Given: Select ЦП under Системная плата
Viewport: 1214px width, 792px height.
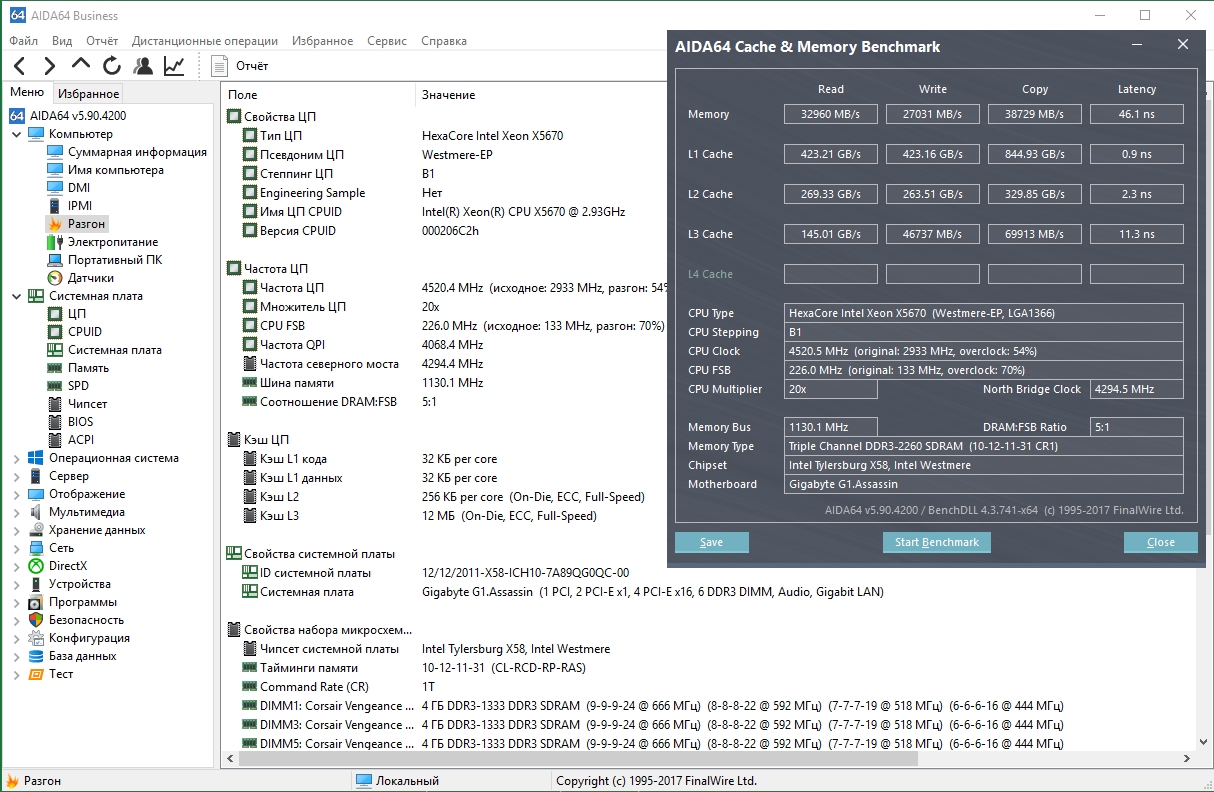Looking at the screenshot, I should pos(77,314).
